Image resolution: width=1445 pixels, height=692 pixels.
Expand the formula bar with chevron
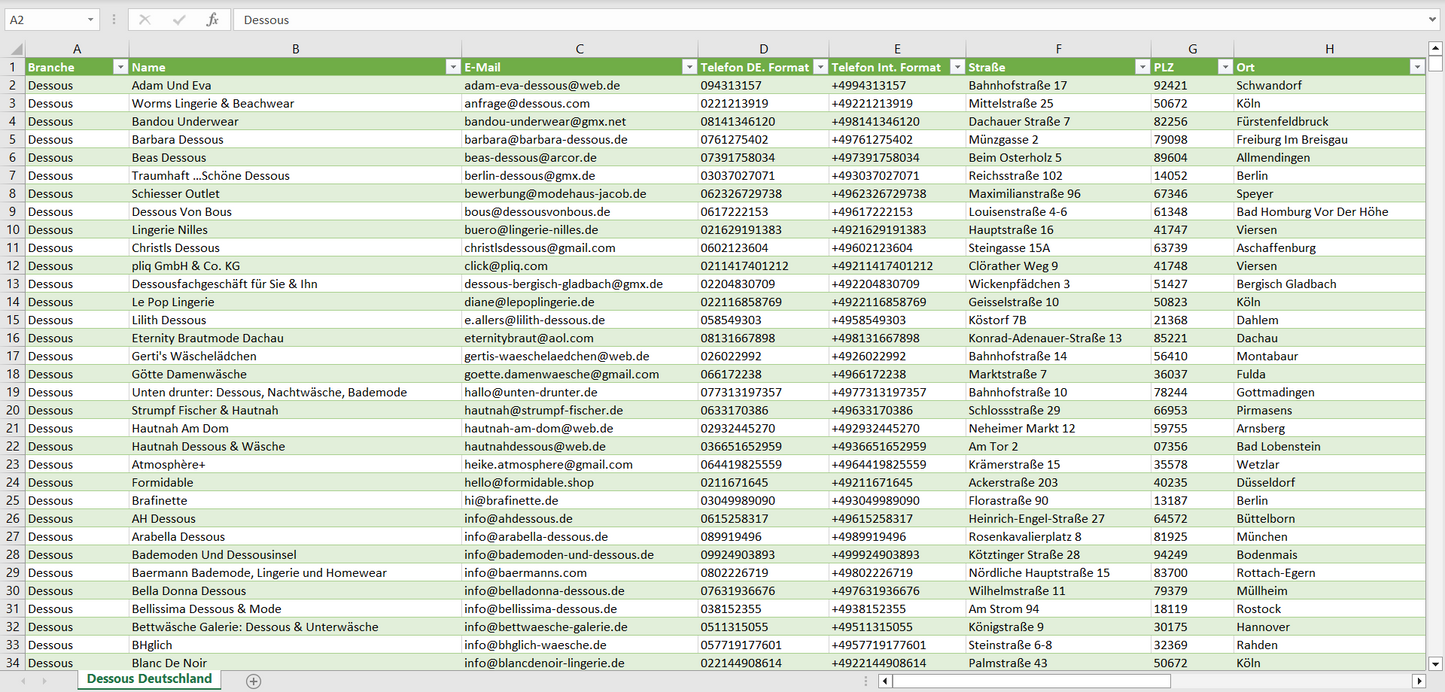[1433, 20]
